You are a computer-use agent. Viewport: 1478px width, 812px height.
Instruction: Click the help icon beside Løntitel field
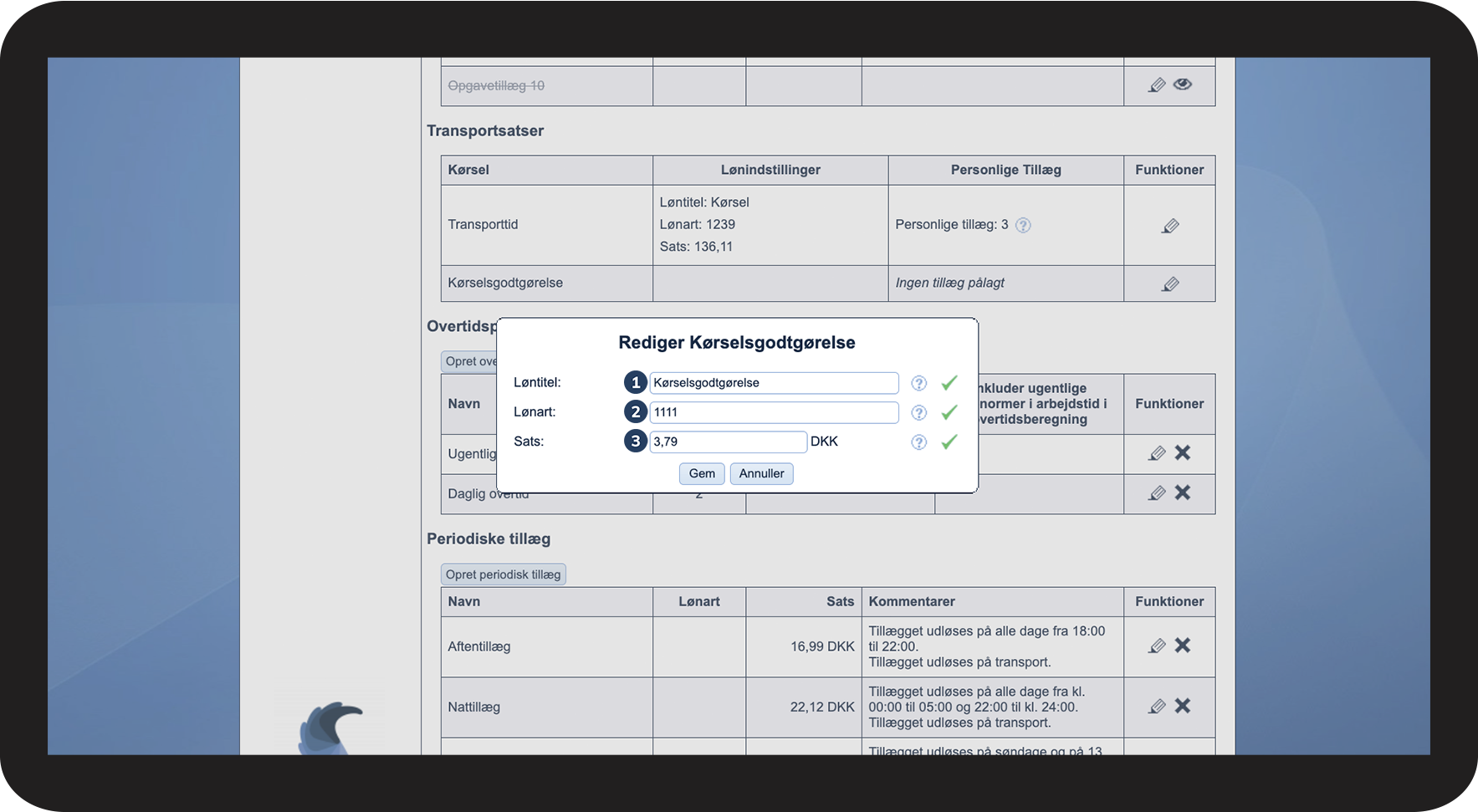918,383
